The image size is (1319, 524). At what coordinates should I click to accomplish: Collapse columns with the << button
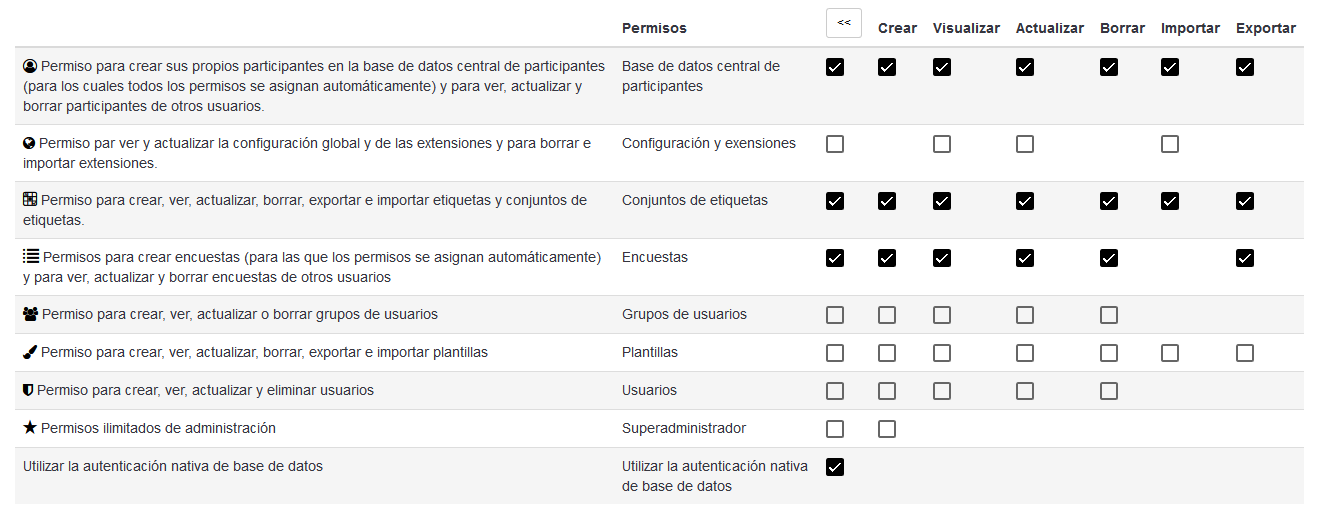844,23
